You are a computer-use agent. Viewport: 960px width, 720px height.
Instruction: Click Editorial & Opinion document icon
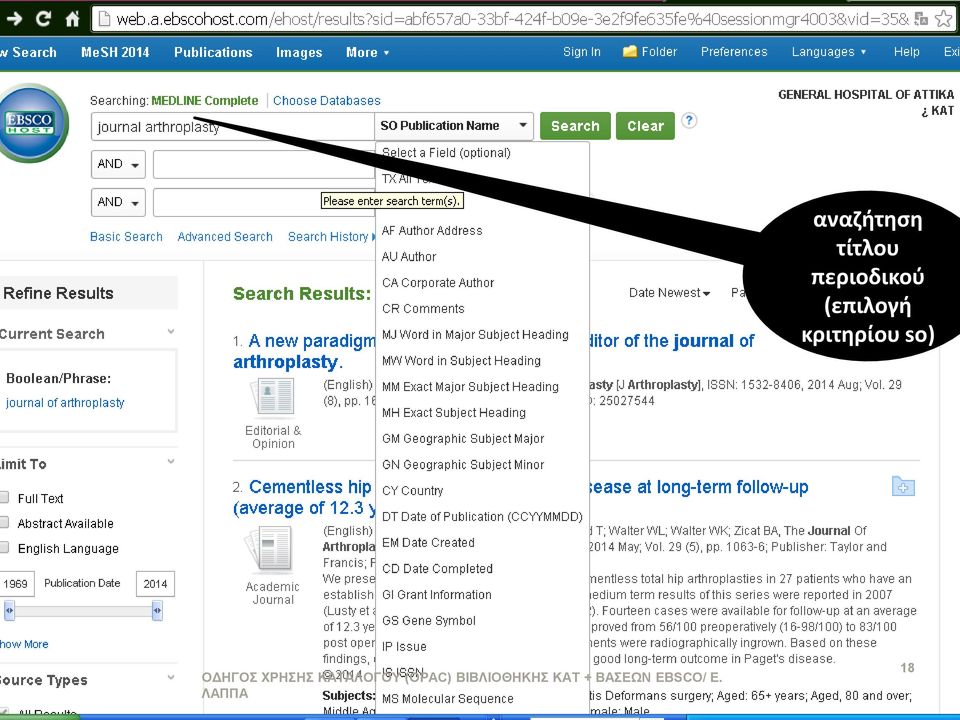272,396
